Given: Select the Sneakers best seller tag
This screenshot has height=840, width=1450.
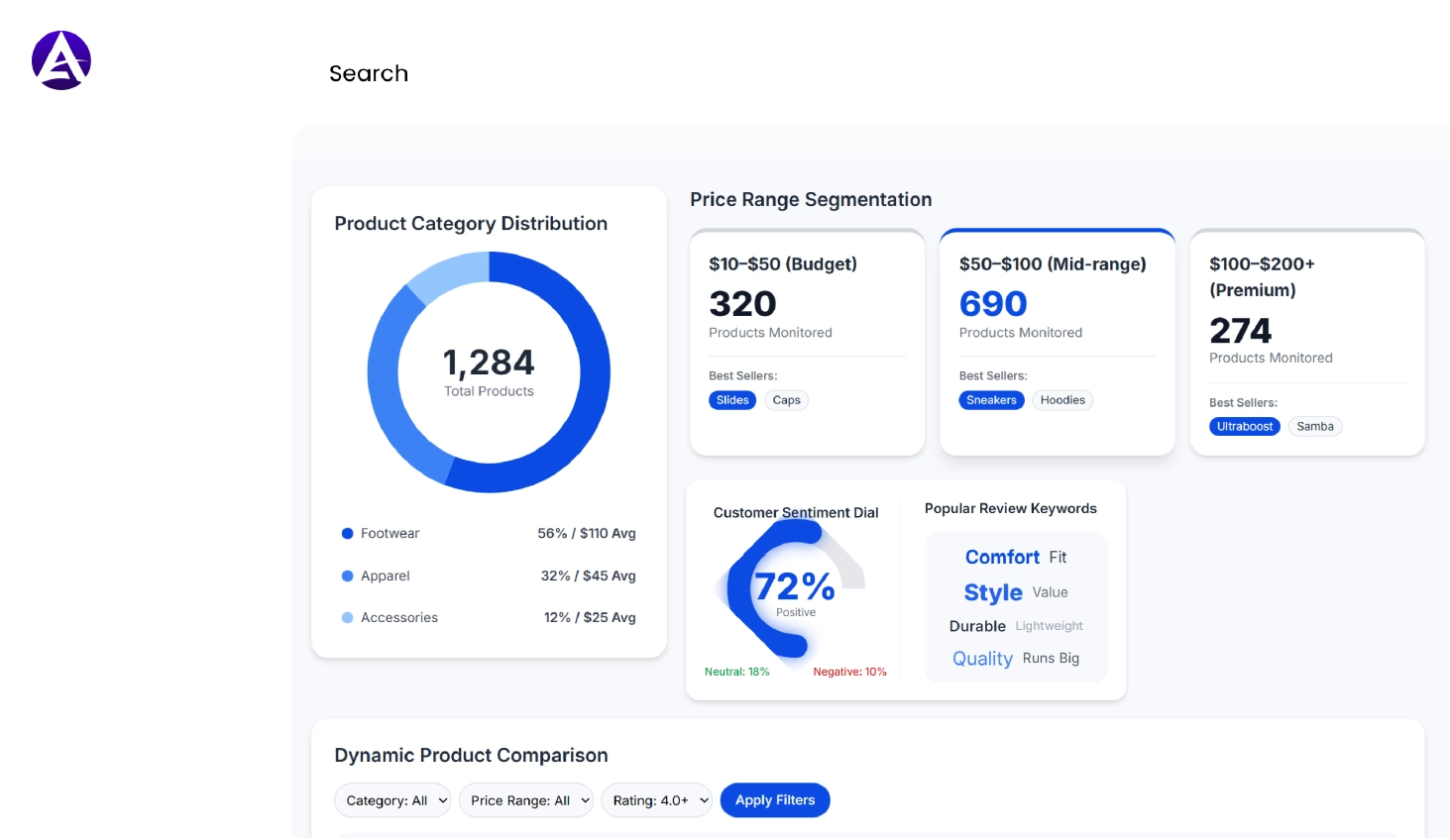Looking at the screenshot, I should coord(991,400).
